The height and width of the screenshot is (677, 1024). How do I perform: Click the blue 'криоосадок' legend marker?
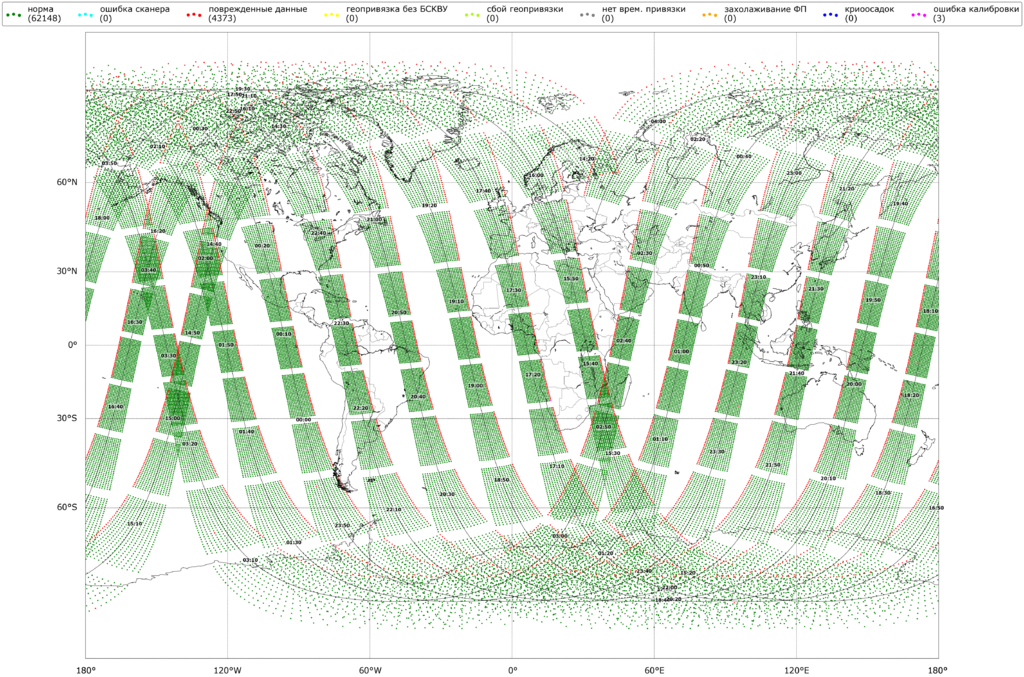(x=829, y=14)
